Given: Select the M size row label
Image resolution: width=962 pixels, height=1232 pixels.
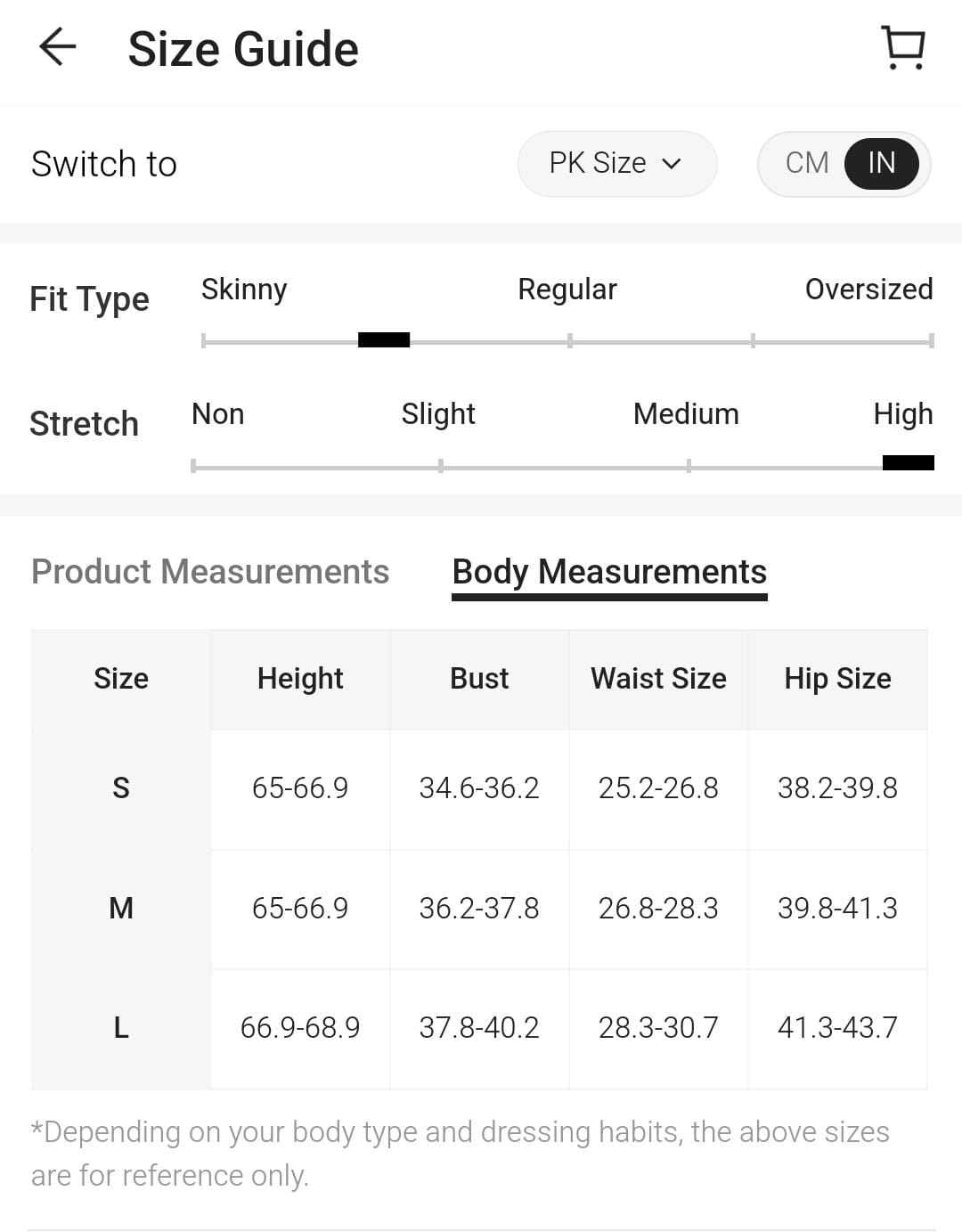Looking at the screenshot, I should 121,909.
